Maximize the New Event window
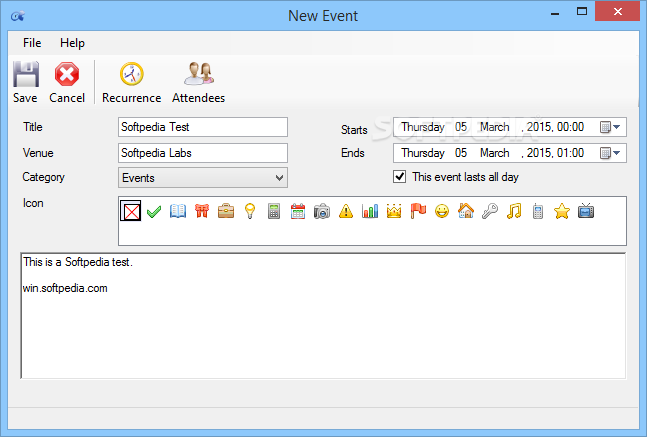This screenshot has height=437, width=647. (582, 12)
